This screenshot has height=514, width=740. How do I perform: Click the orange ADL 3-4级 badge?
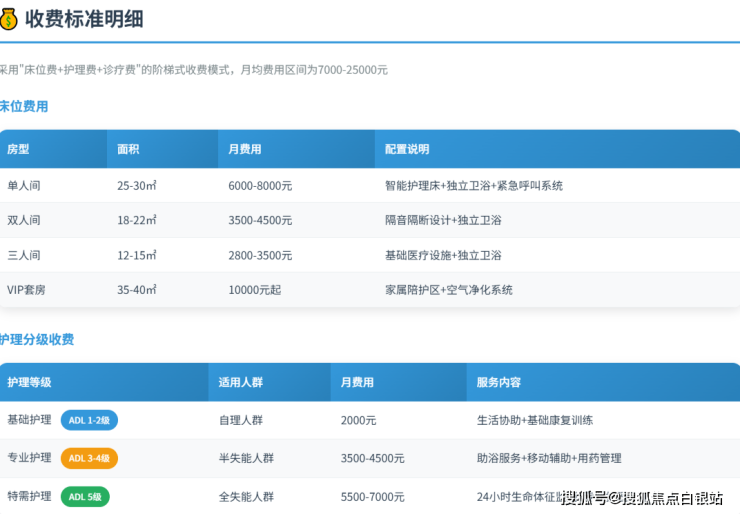point(89,458)
